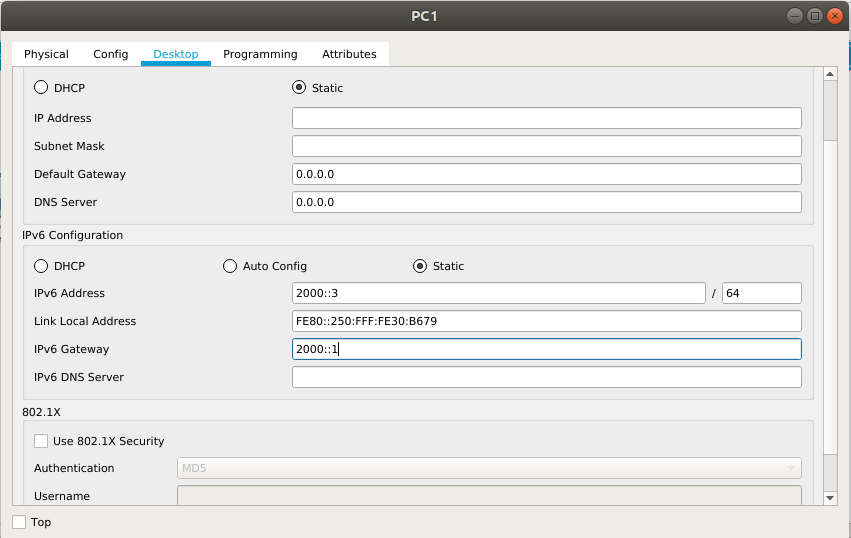The image size is (851, 538).
Task: Click the IPv6 prefix length field
Action: 761,293
